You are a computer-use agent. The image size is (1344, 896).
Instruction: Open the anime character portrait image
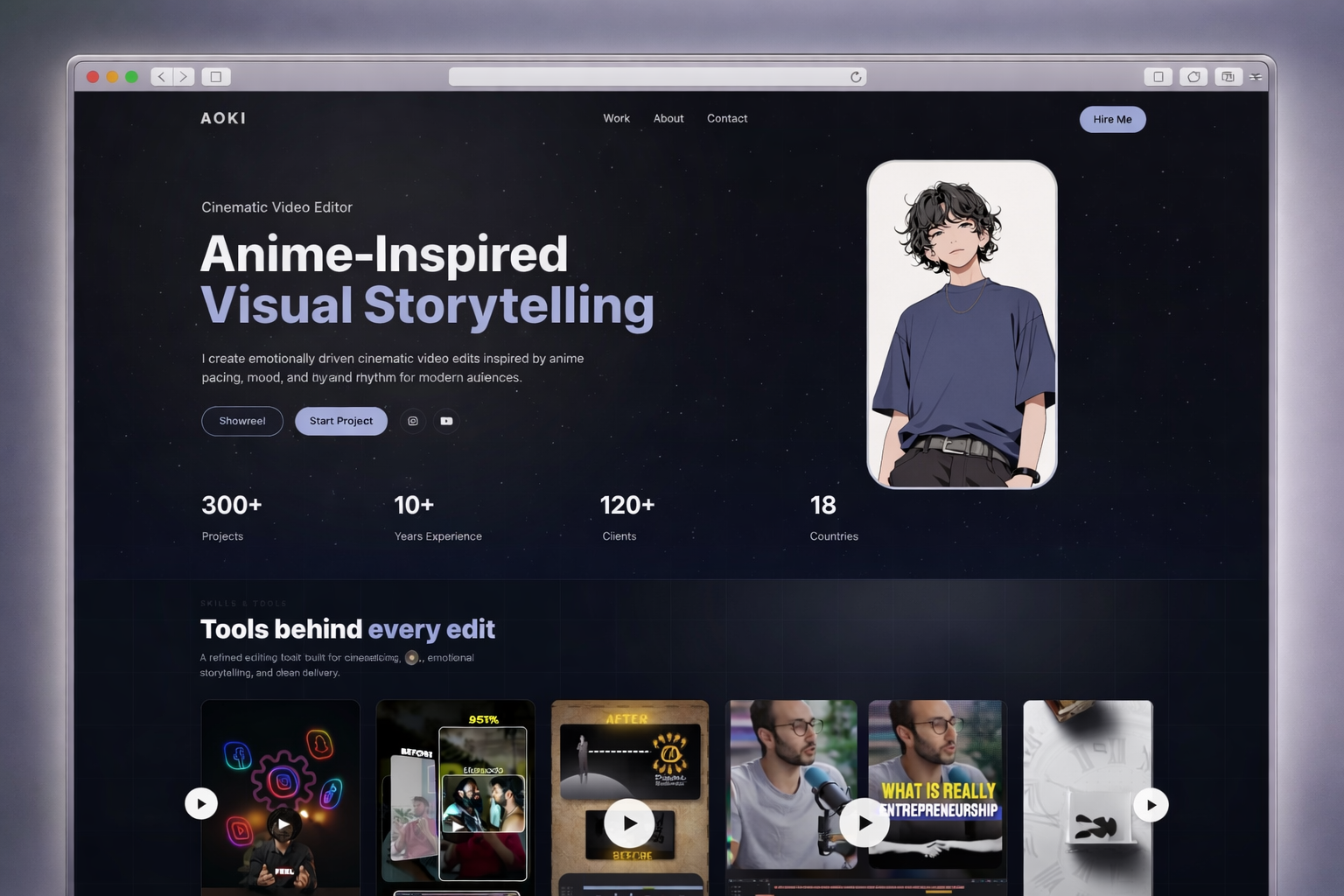pos(962,324)
